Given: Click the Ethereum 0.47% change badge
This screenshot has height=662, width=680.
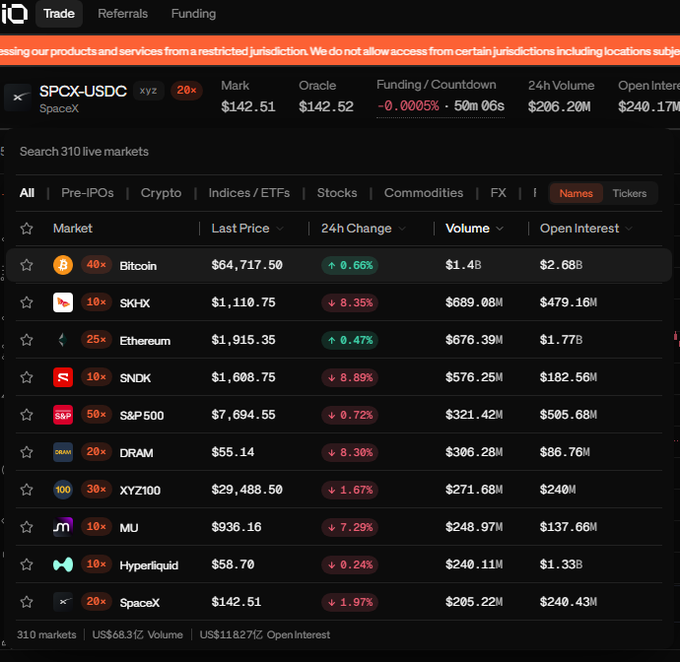Looking at the screenshot, I should point(350,340).
